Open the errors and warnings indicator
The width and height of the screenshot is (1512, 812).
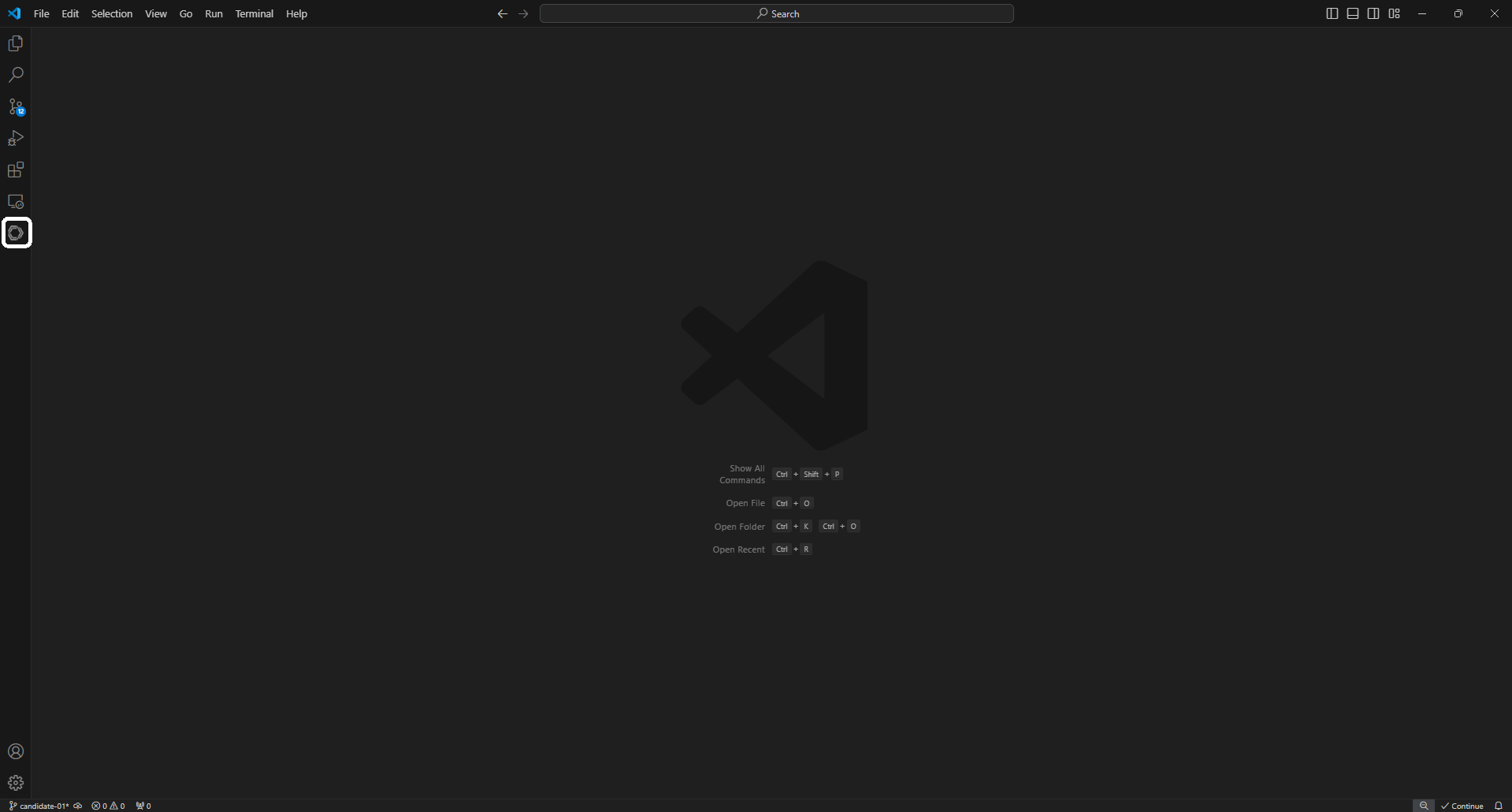tap(108, 806)
